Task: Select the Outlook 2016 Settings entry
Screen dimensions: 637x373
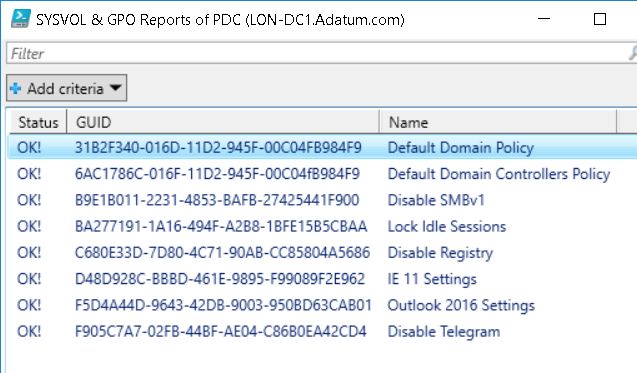Action: tap(461, 306)
